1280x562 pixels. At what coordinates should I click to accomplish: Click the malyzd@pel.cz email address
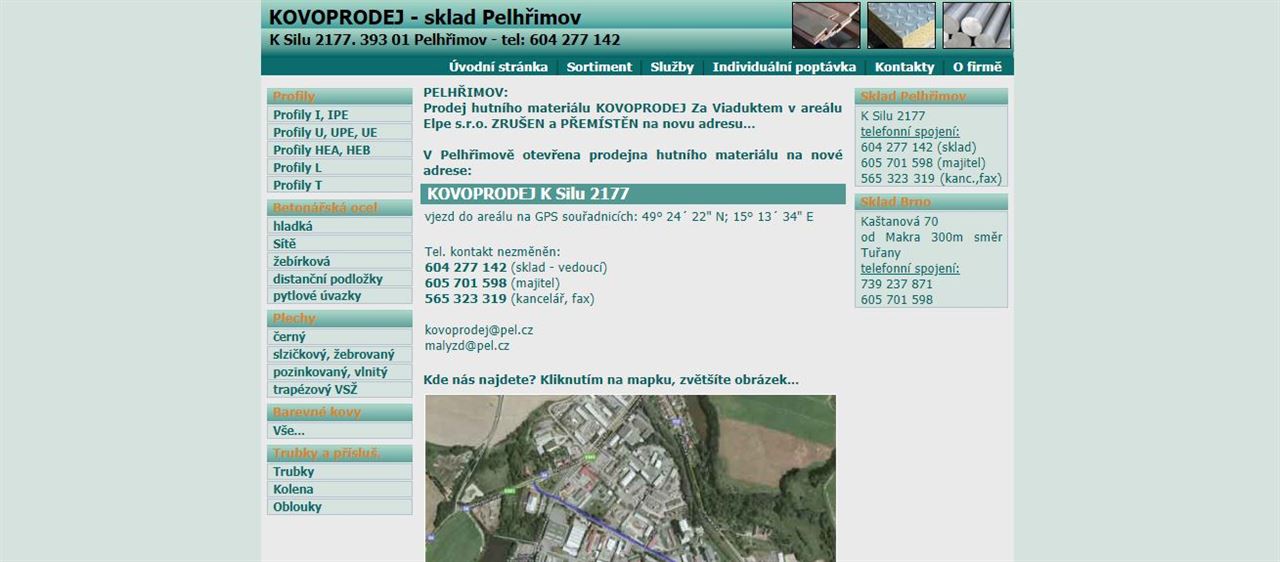[467, 346]
